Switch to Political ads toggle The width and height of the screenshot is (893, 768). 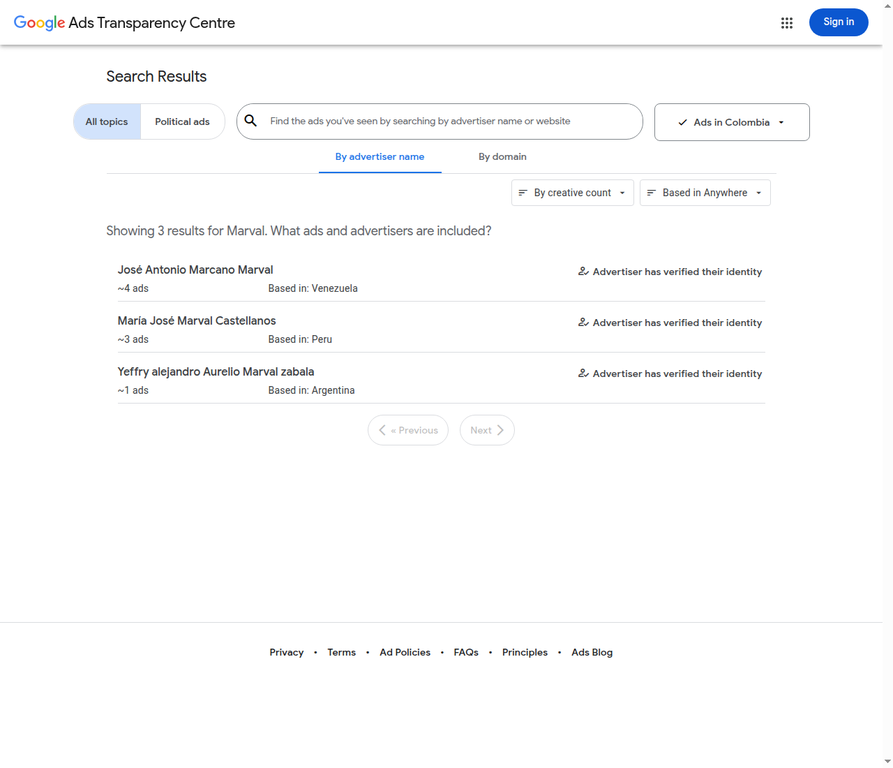[x=182, y=122]
